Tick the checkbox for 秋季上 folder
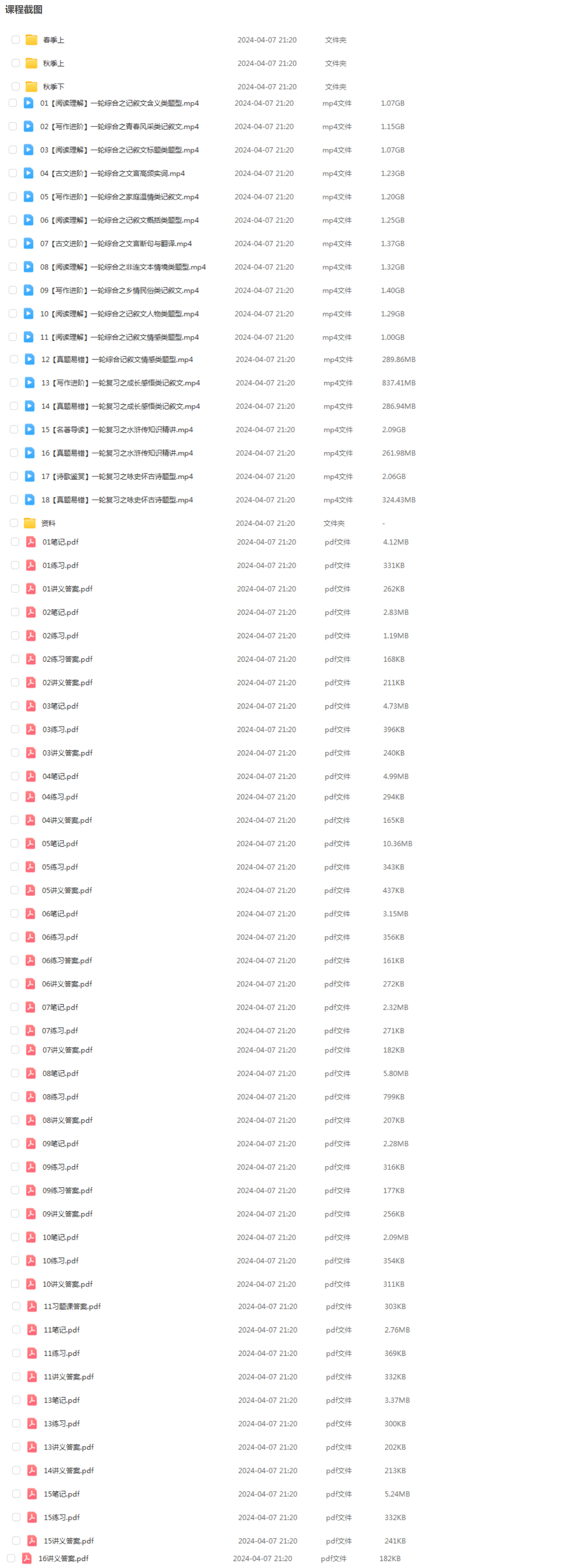Screen dimensions: 585x1568 pos(16,63)
